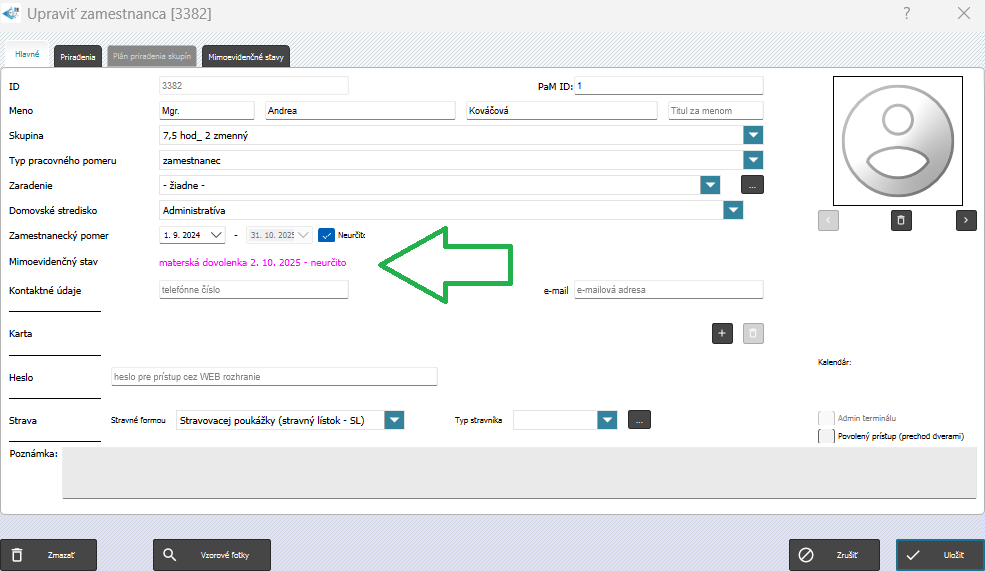
Task: Delete the employee photo with trash icon
Action: click(x=901, y=220)
